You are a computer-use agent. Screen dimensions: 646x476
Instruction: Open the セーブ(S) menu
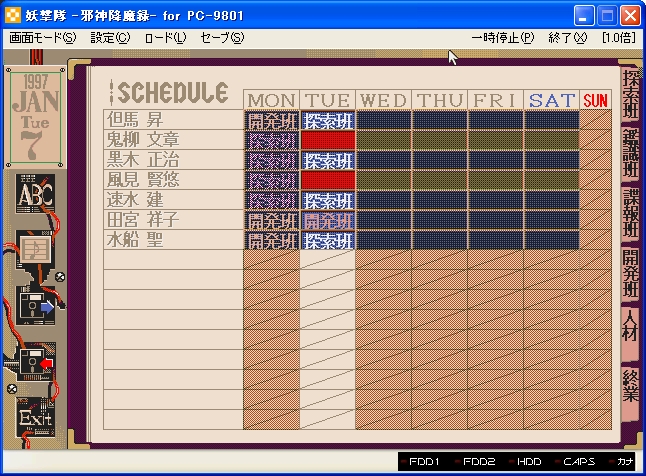coord(222,38)
